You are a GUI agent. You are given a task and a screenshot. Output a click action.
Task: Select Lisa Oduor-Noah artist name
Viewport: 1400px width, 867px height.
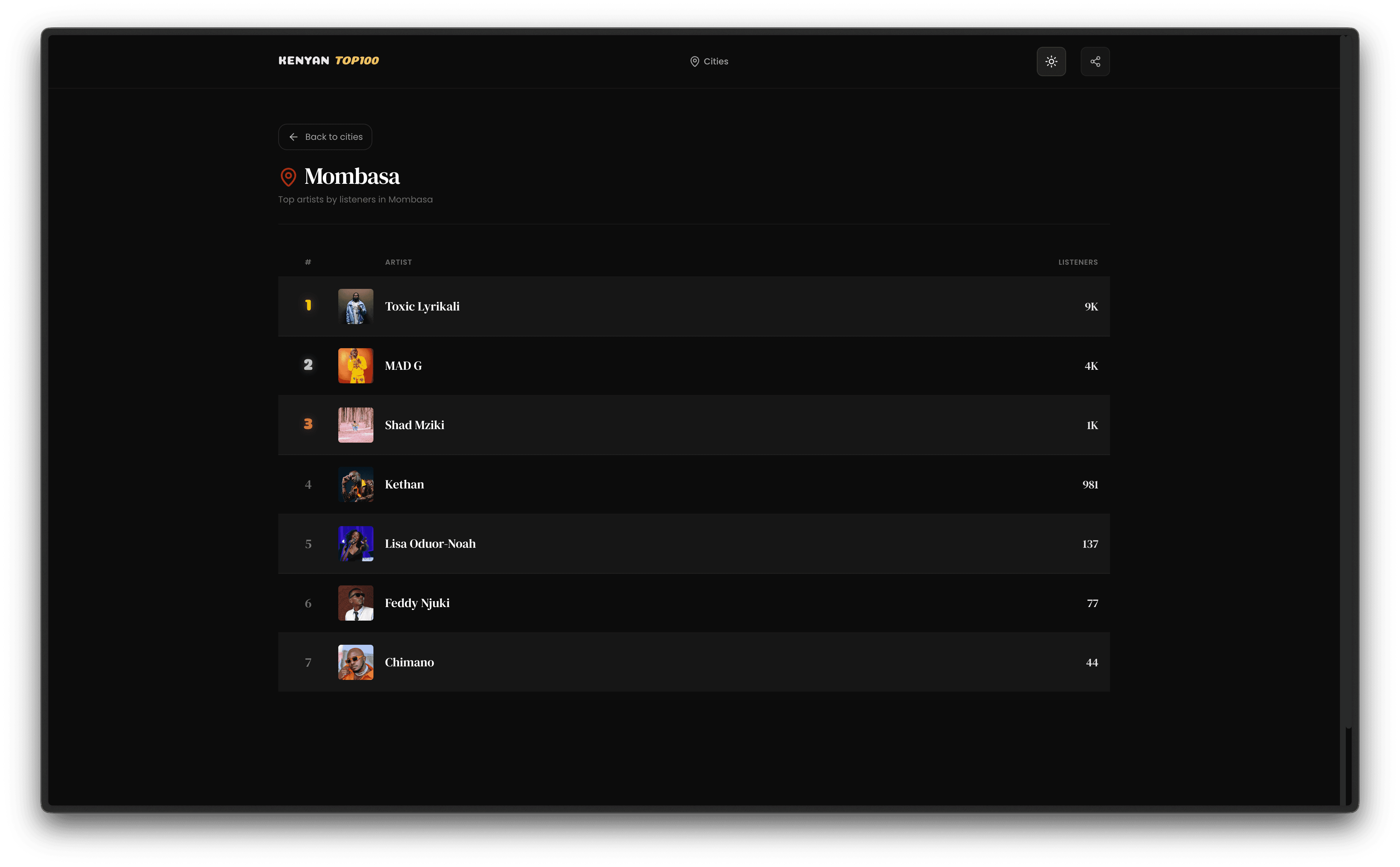pyautogui.click(x=430, y=544)
